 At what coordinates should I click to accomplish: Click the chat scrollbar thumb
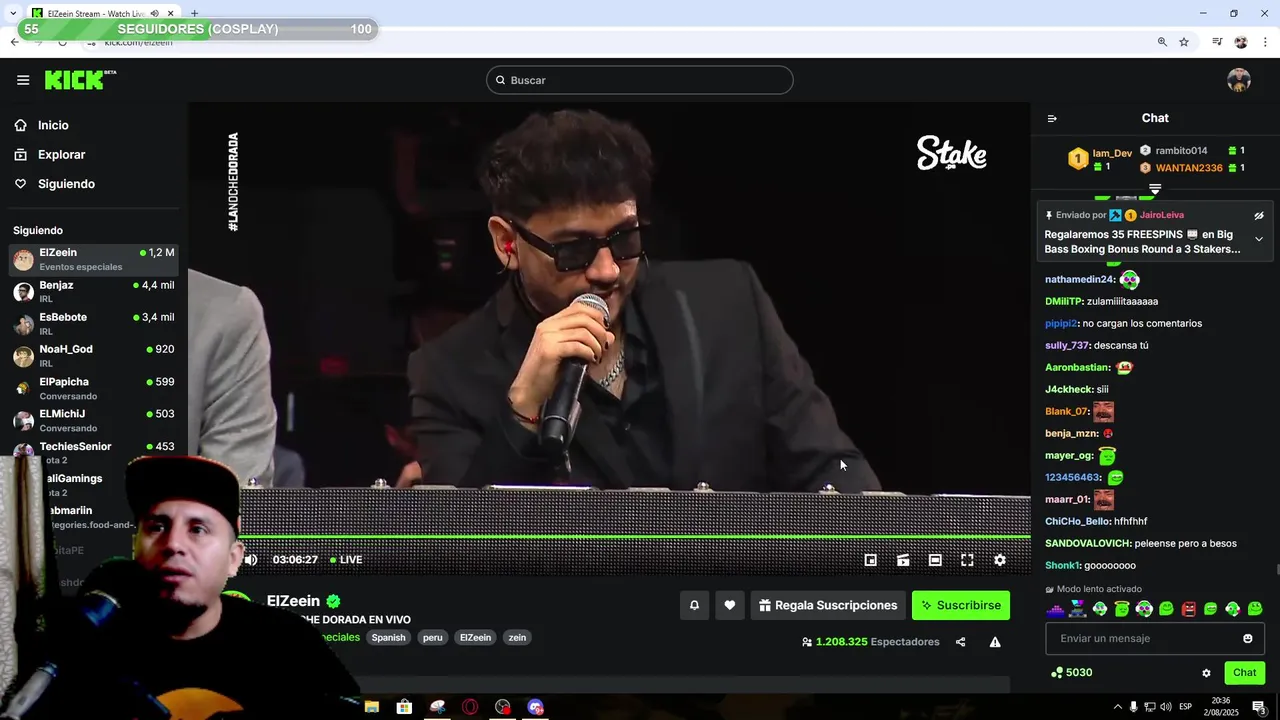coord(1277,569)
